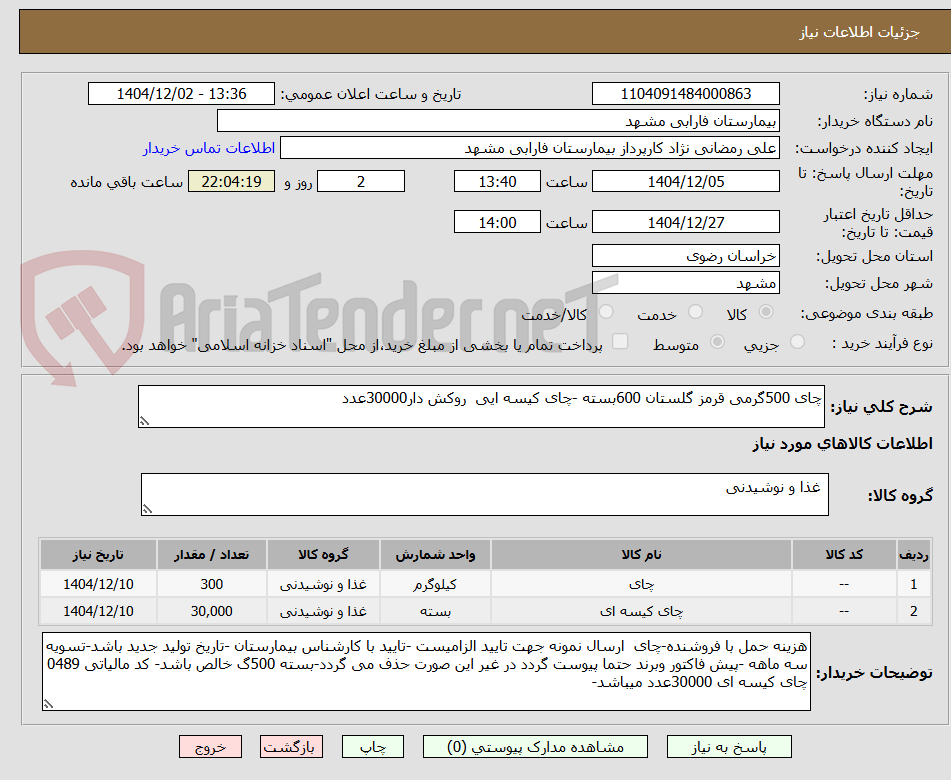The image size is (951, 780).
Task: Click the توضیحات خریدار text area
Action: tap(426, 671)
